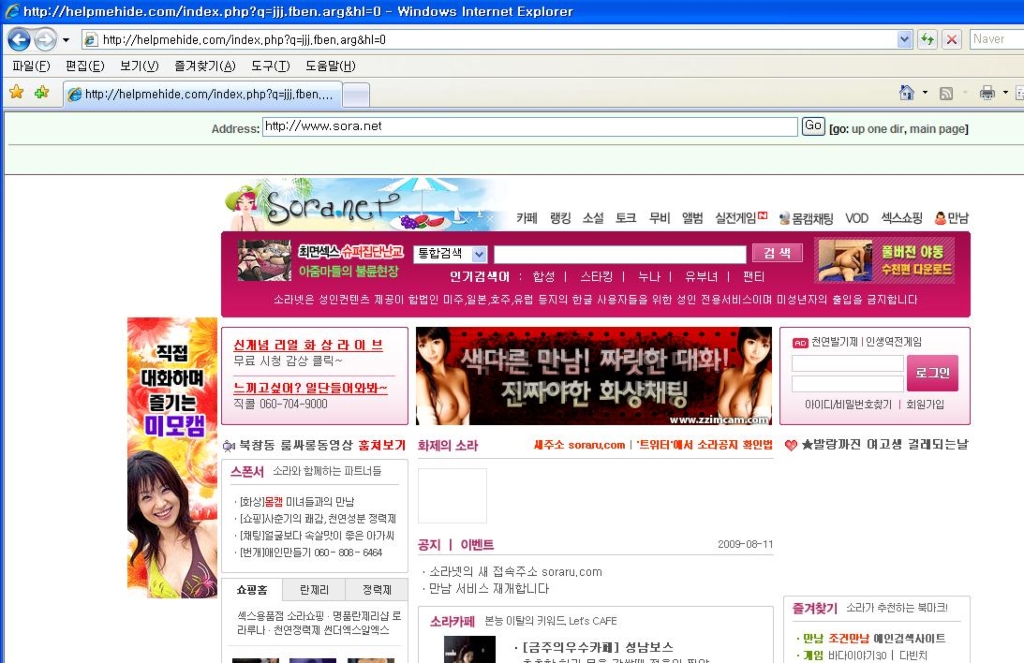
Task: Open the 도구(T) menu
Action: click(270, 66)
